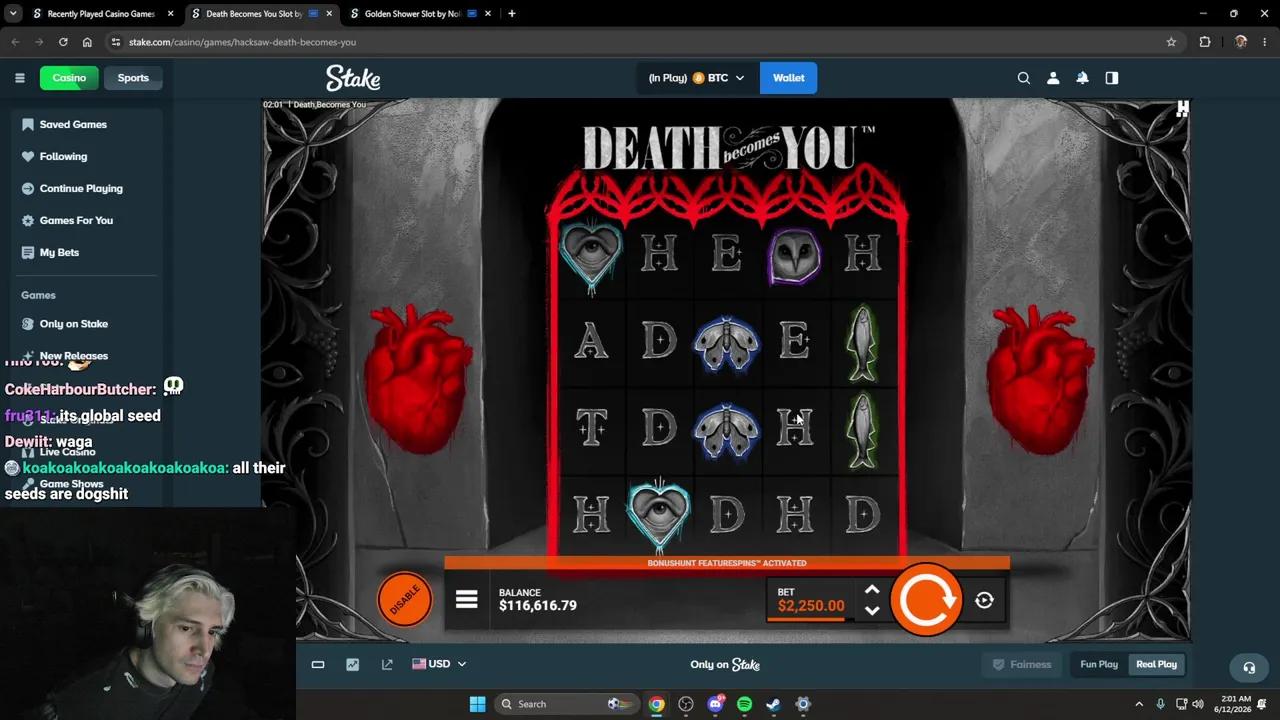Select the Death Becomes You Slot tab
The width and height of the screenshot is (1280, 720).
[x=254, y=14]
